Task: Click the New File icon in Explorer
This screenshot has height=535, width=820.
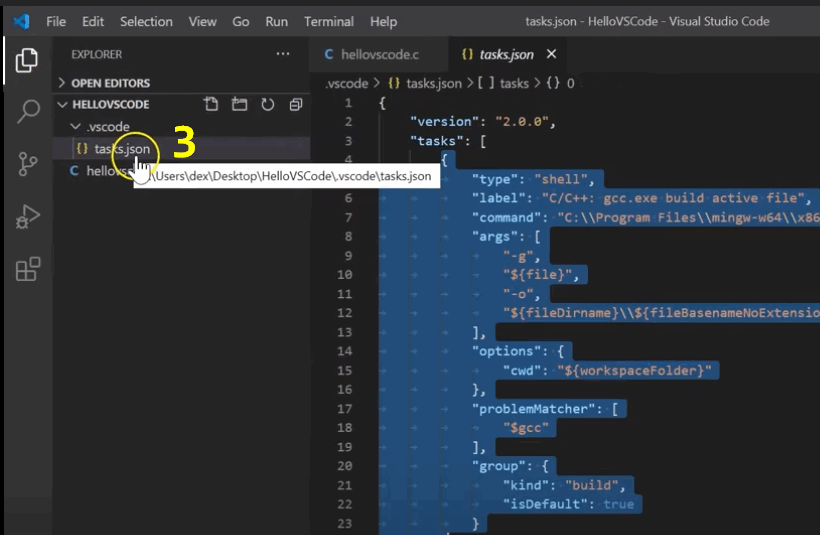Action: coord(211,105)
